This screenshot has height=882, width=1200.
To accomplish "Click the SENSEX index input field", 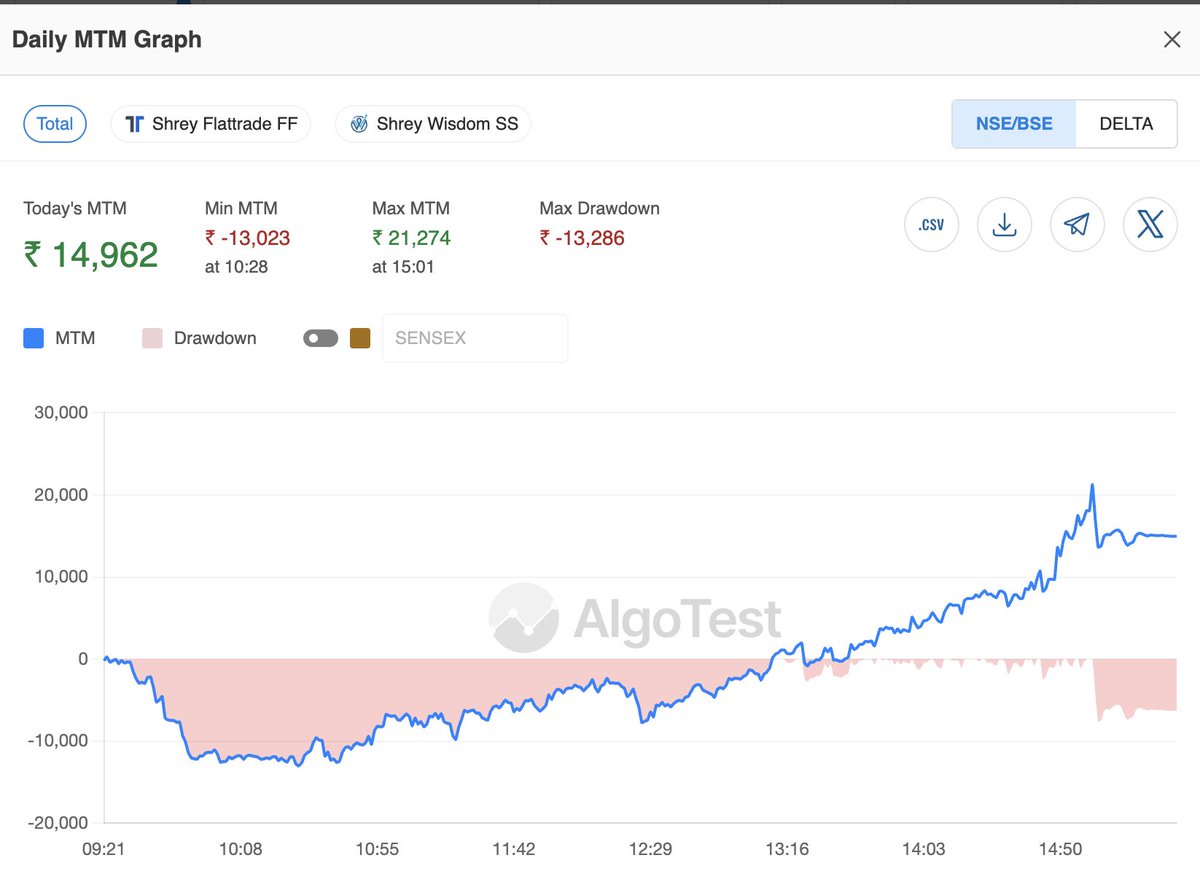I will [x=475, y=338].
